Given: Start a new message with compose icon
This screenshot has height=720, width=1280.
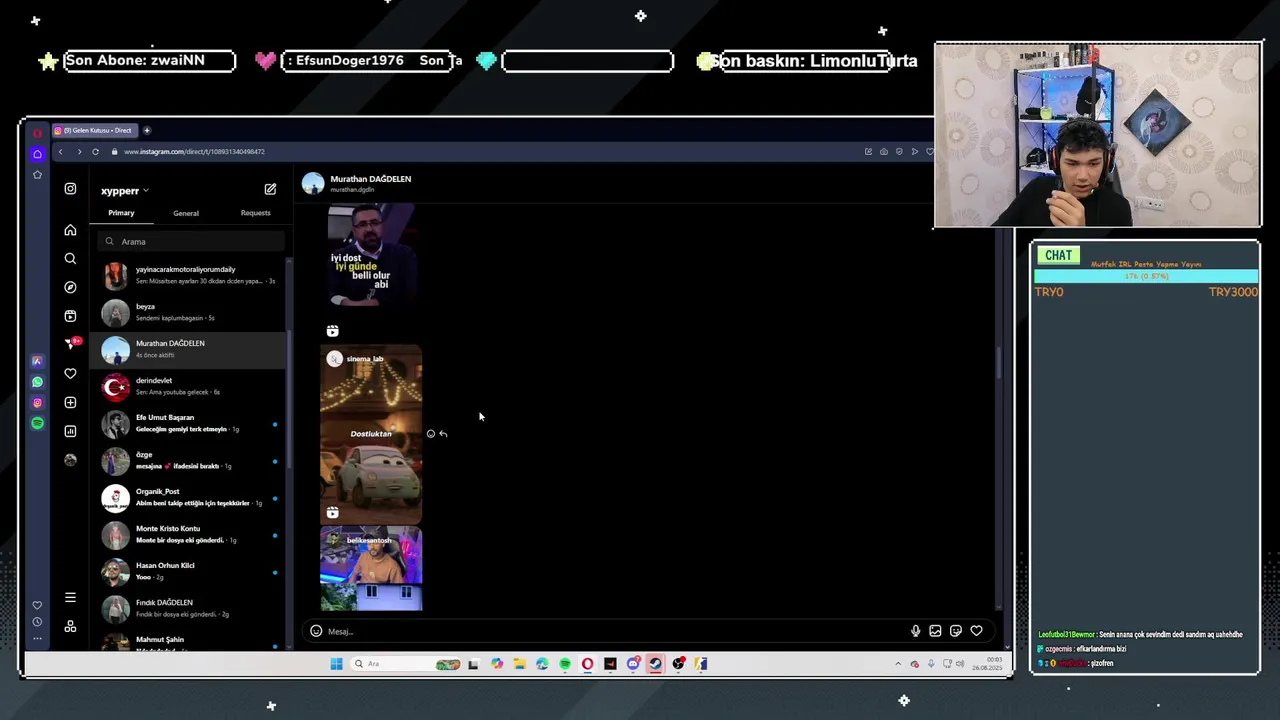Looking at the screenshot, I should [x=270, y=189].
